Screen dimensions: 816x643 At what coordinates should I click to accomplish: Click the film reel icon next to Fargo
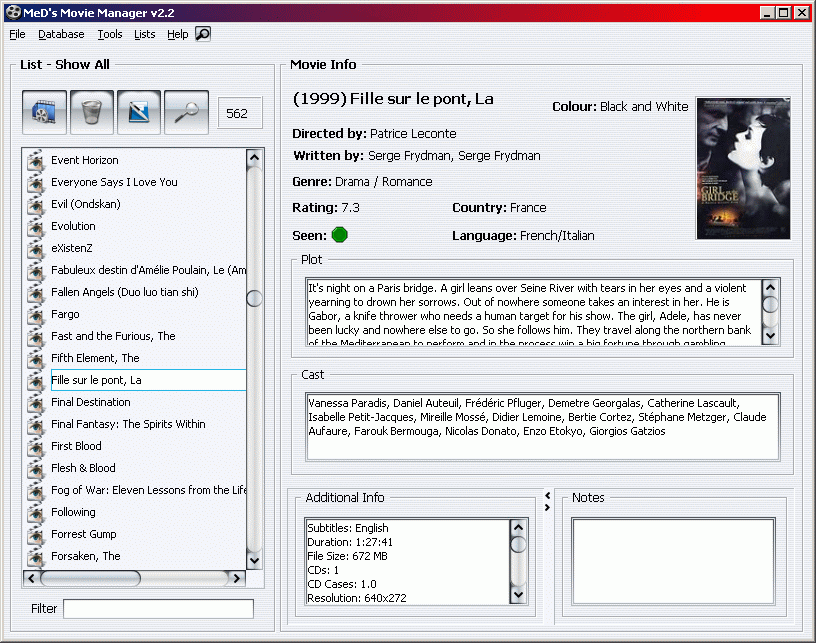(36, 314)
